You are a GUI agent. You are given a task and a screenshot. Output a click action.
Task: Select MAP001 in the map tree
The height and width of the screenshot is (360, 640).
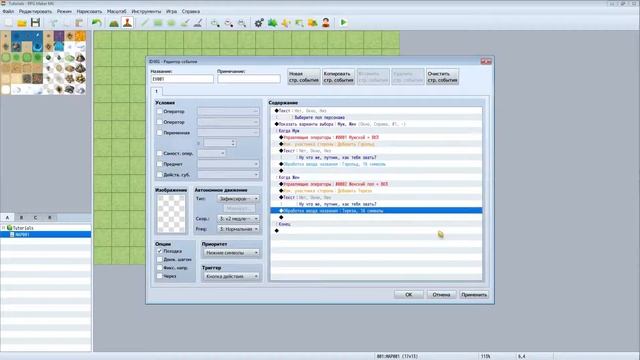pyautogui.click(x=45, y=235)
